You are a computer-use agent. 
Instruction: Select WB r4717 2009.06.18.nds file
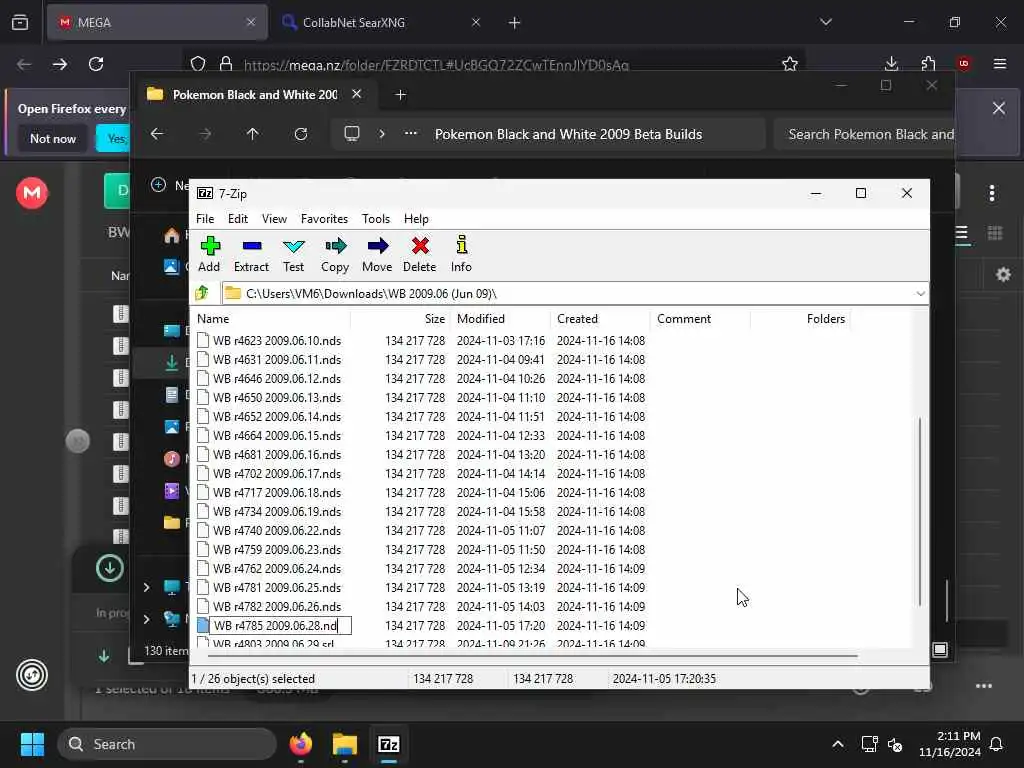click(277, 492)
